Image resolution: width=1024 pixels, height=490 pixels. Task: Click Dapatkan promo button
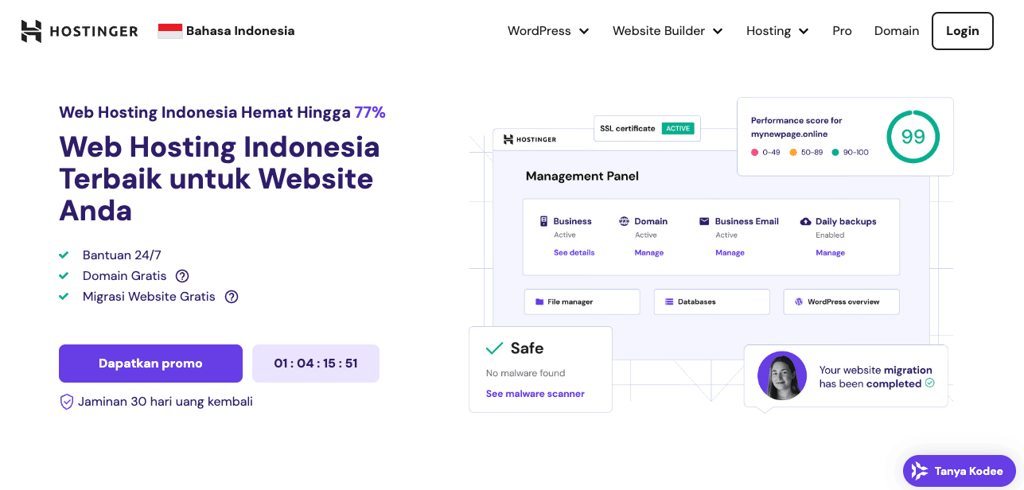151,363
